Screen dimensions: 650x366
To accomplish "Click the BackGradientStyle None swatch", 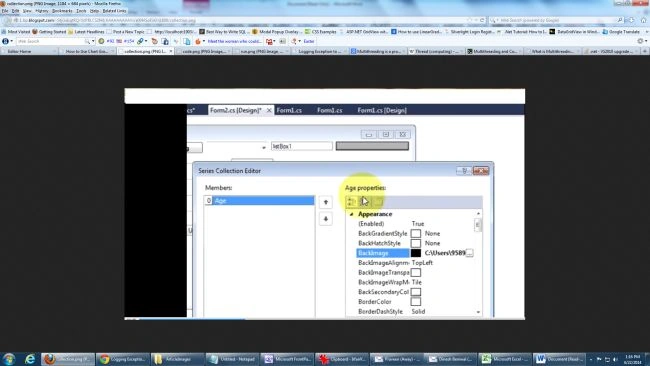I will click(415, 234).
